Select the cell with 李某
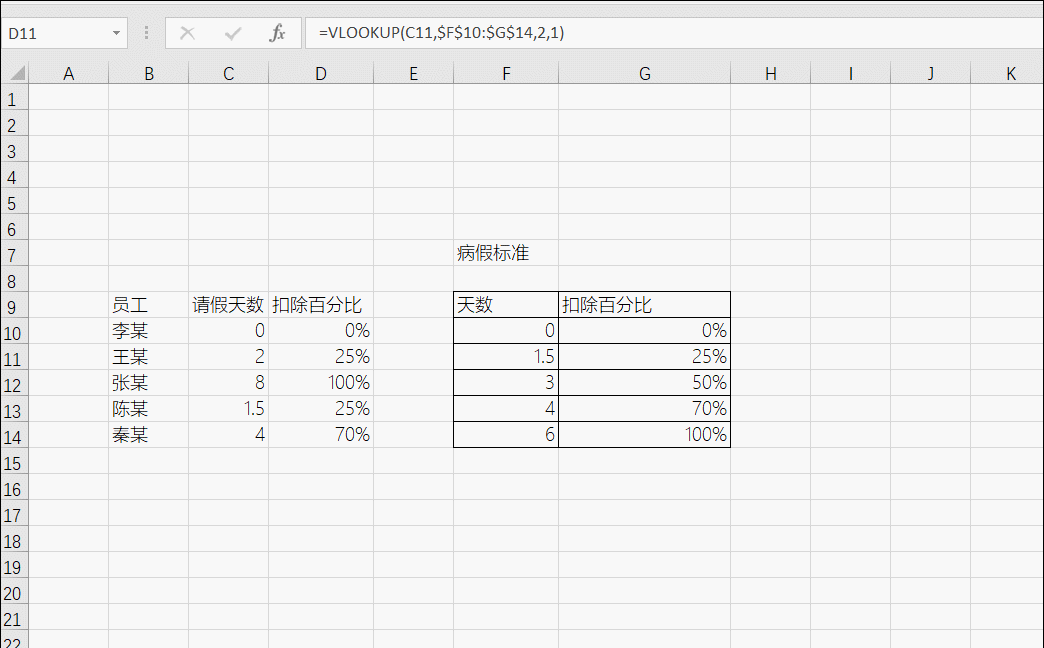Image resolution: width=1044 pixels, height=648 pixels. click(x=148, y=331)
